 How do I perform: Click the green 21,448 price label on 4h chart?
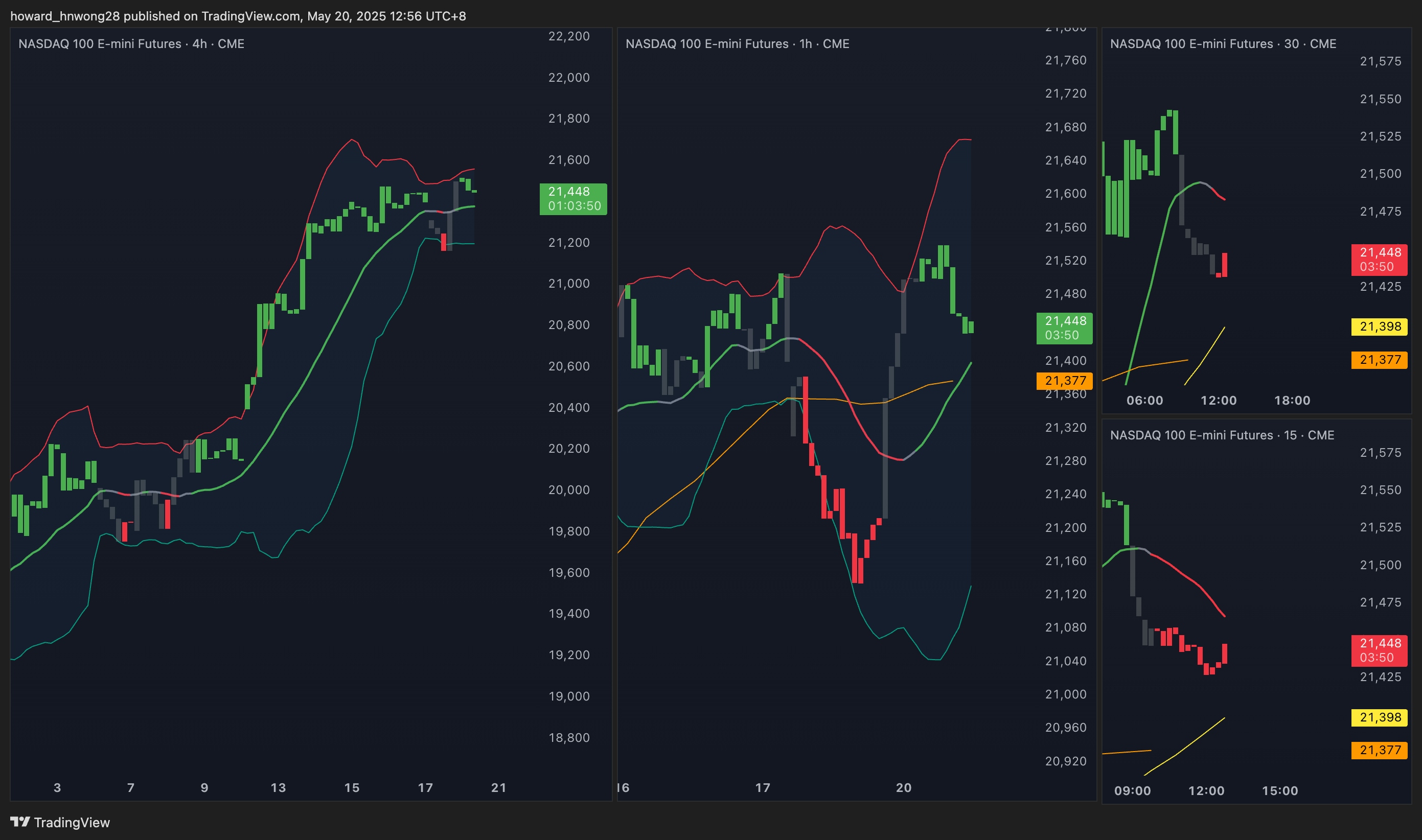[573, 199]
